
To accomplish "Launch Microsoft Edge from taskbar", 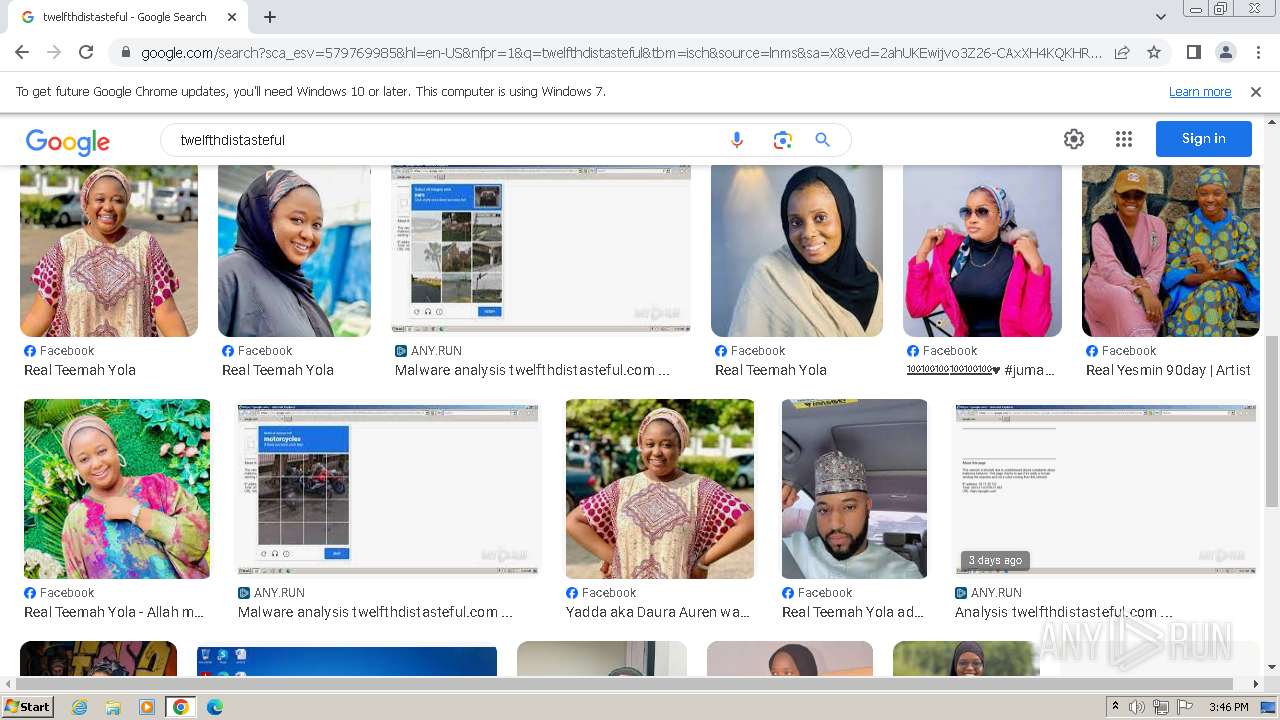I will coord(215,707).
